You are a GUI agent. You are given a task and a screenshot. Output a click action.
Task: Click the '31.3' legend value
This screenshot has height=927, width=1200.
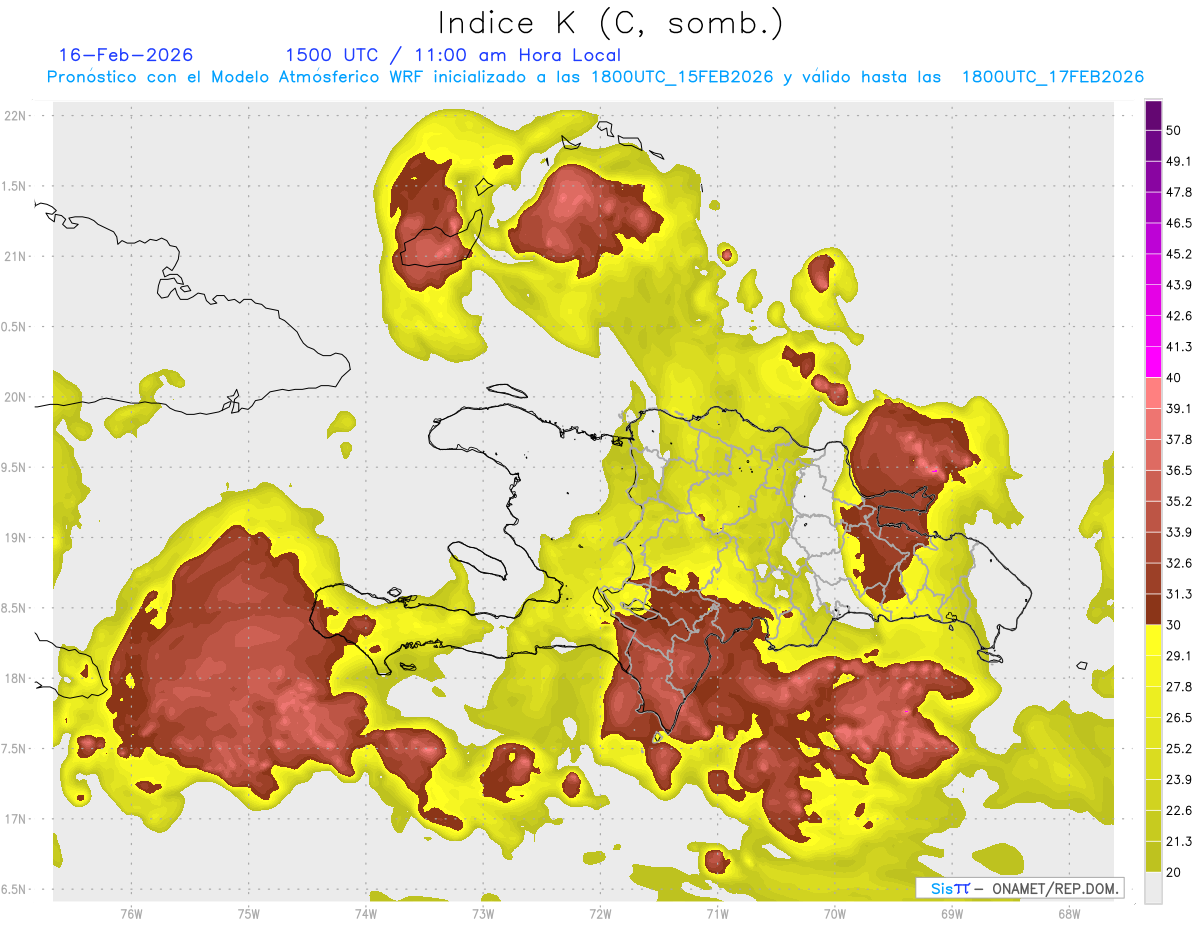pos(1179,594)
